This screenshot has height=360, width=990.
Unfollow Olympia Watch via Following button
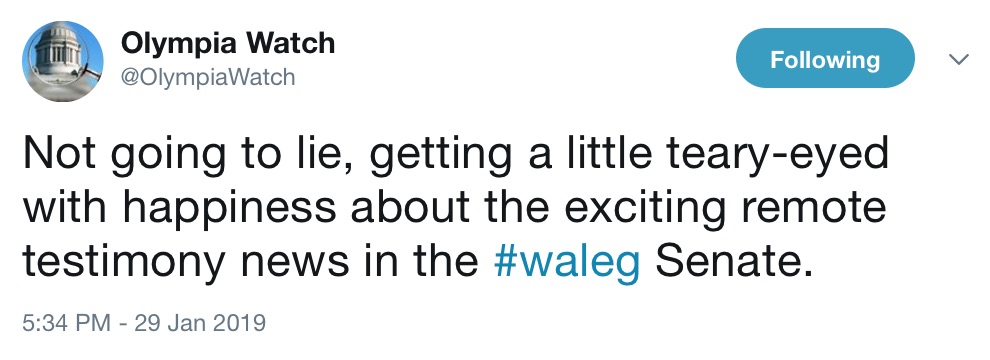[x=825, y=58]
